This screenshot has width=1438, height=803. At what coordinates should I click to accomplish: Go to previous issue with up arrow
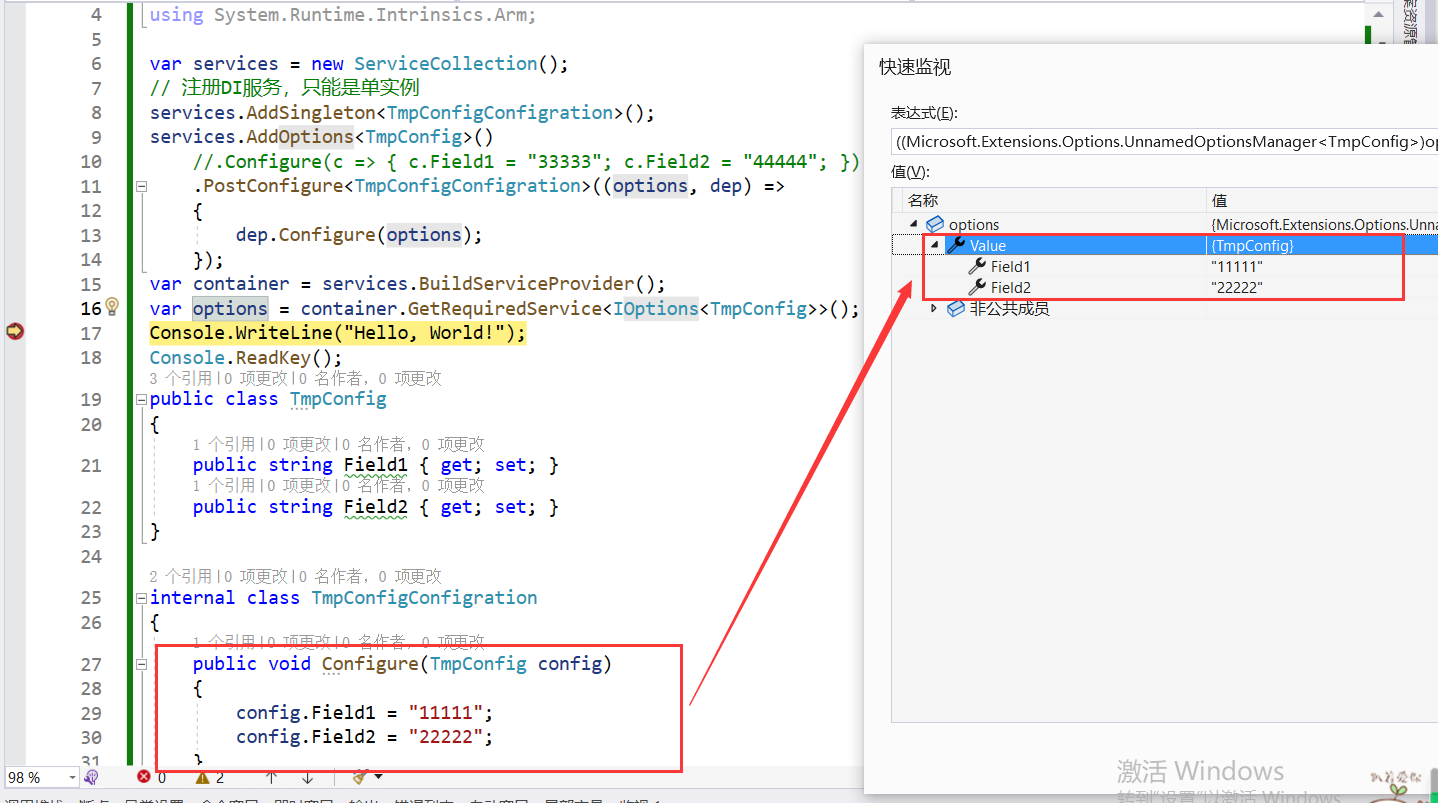(x=271, y=777)
